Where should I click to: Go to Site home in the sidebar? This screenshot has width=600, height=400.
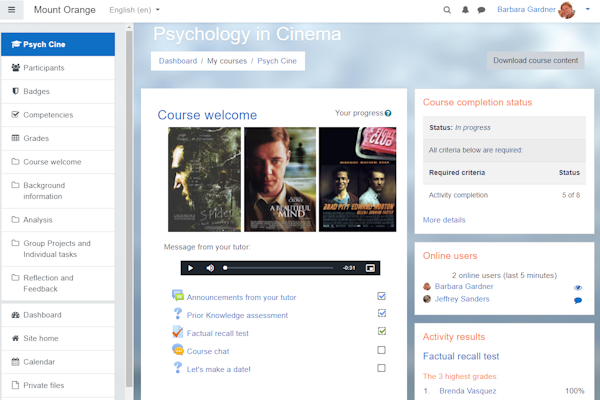(x=58, y=338)
